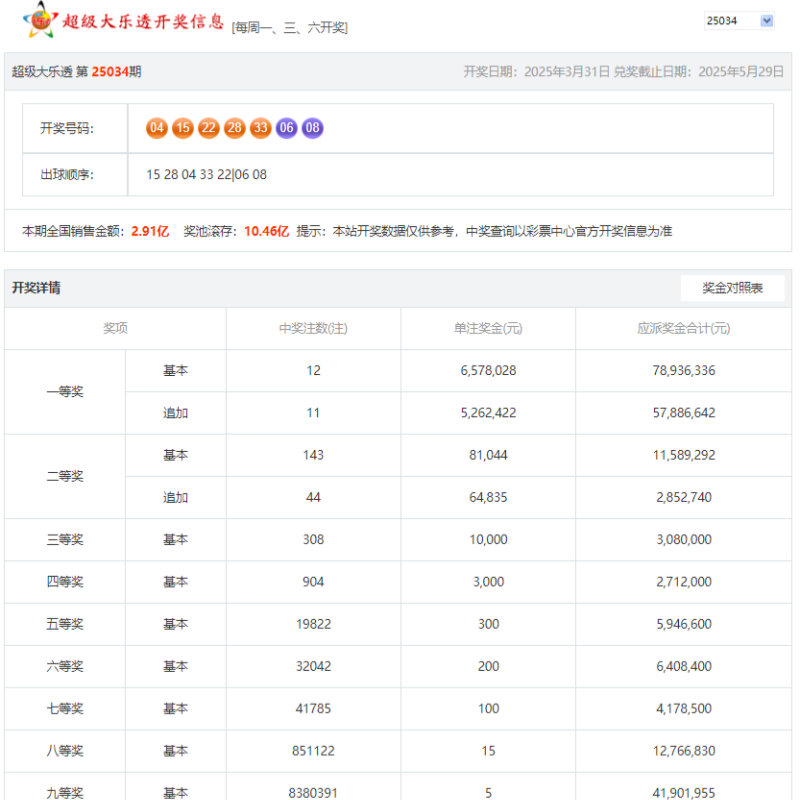Click the 出球顺序 number sequence text
The height and width of the screenshot is (800, 800).
[x=206, y=174]
